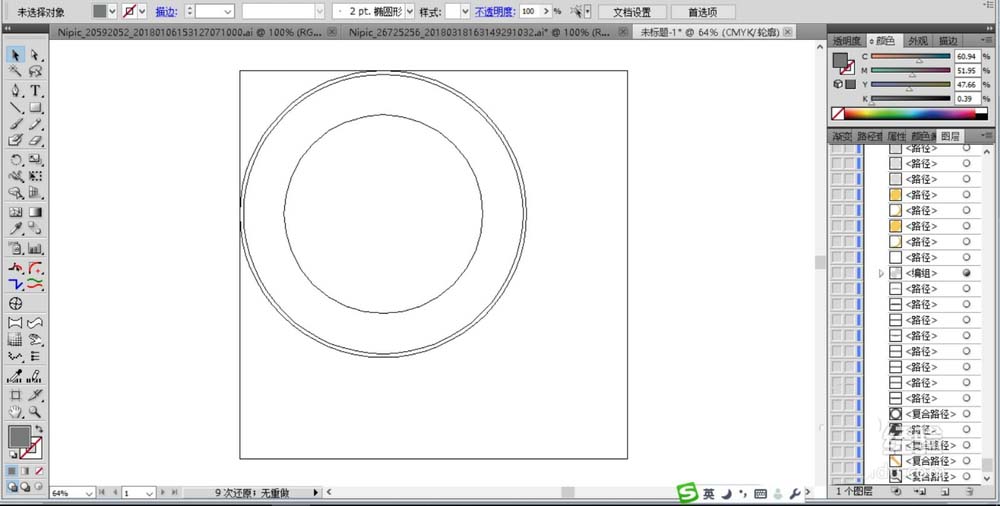
Task: Set fill mode to None in toolbox
Action: [39, 471]
